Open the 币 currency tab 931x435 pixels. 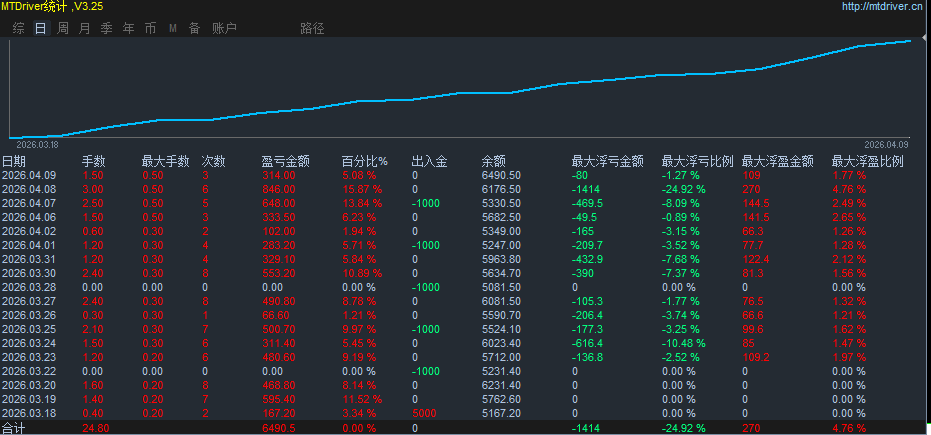point(151,28)
